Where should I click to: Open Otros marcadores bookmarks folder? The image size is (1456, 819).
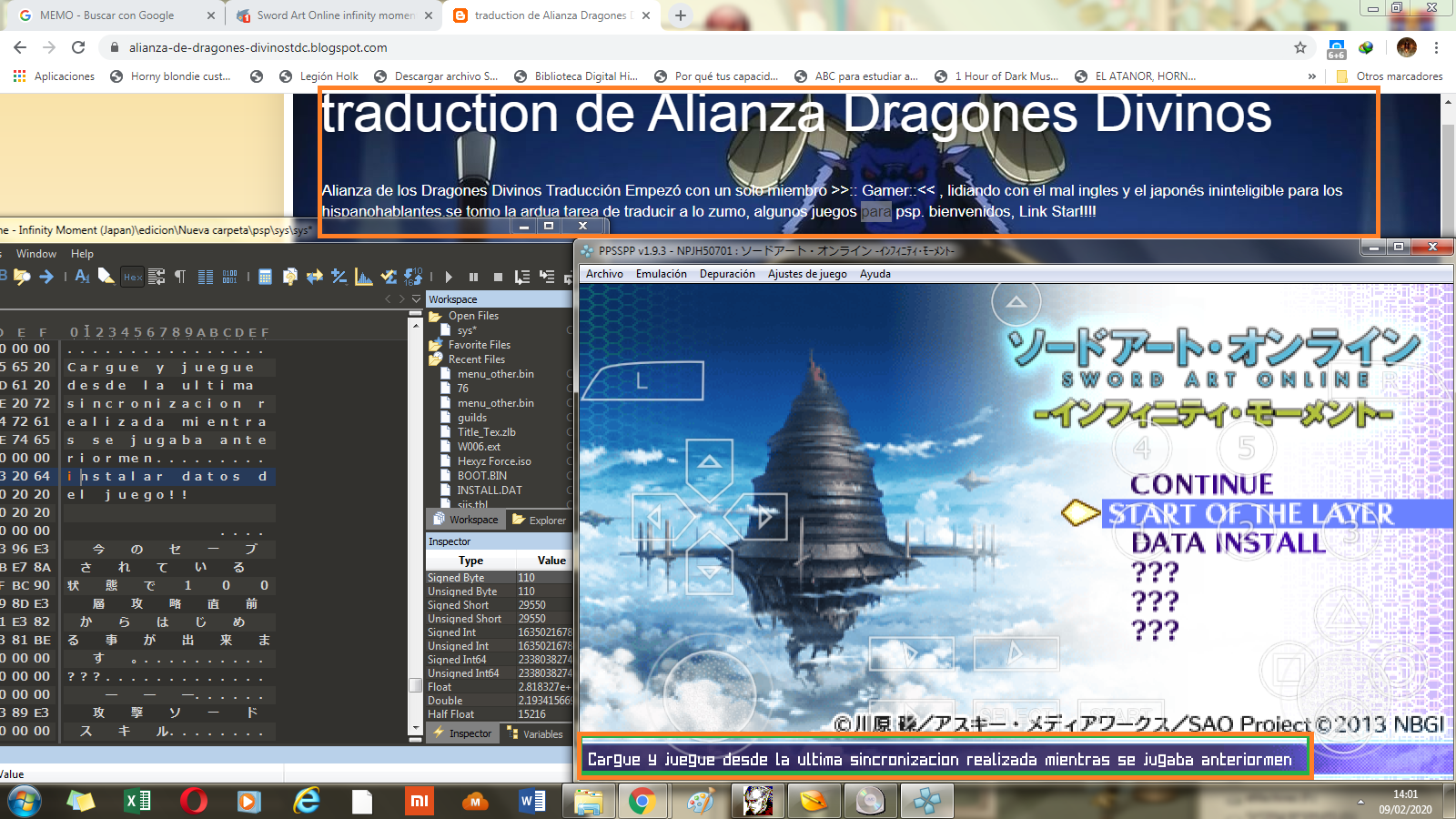coord(1389,76)
